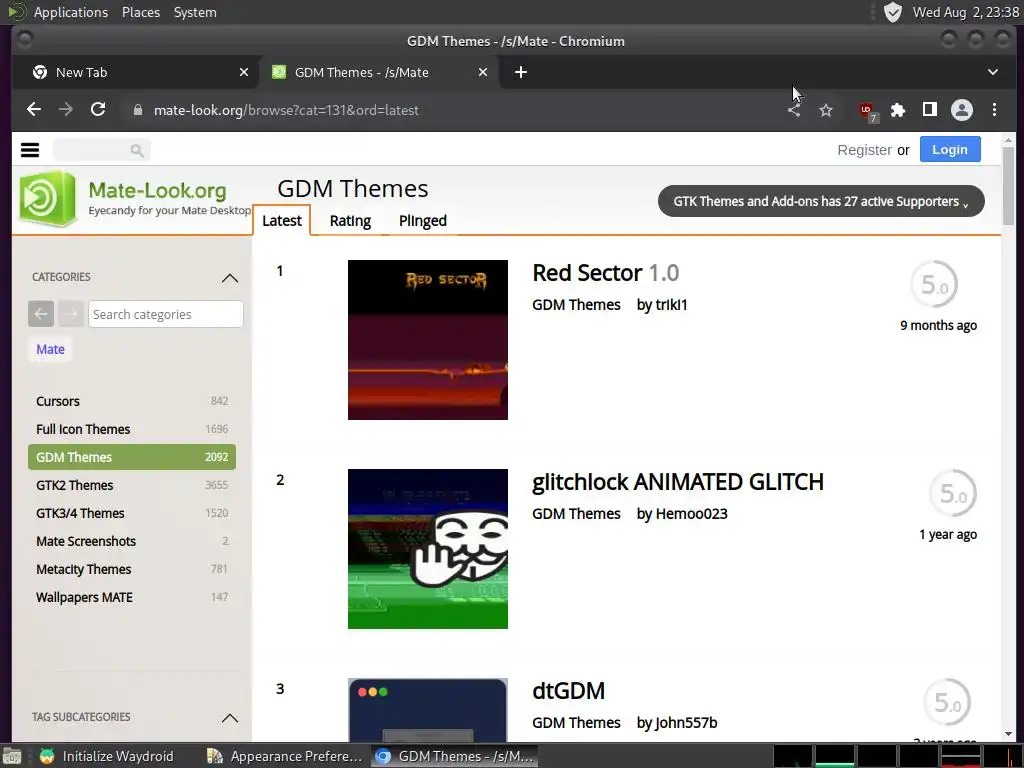Click the share icon in the address bar

pos(793,110)
